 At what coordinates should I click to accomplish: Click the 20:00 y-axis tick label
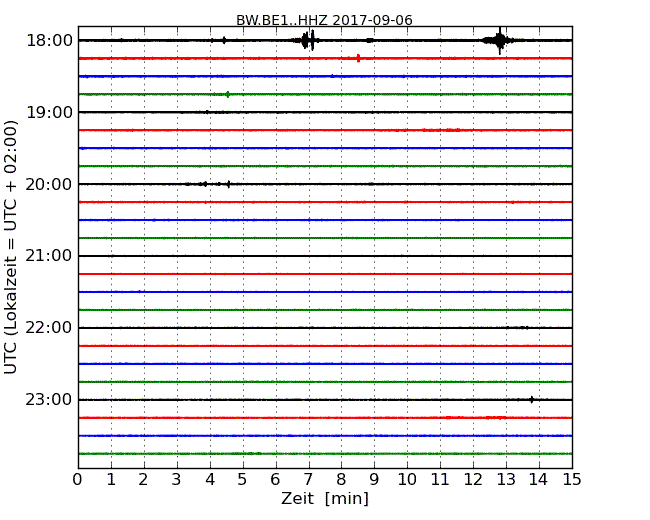click(49, 184)
